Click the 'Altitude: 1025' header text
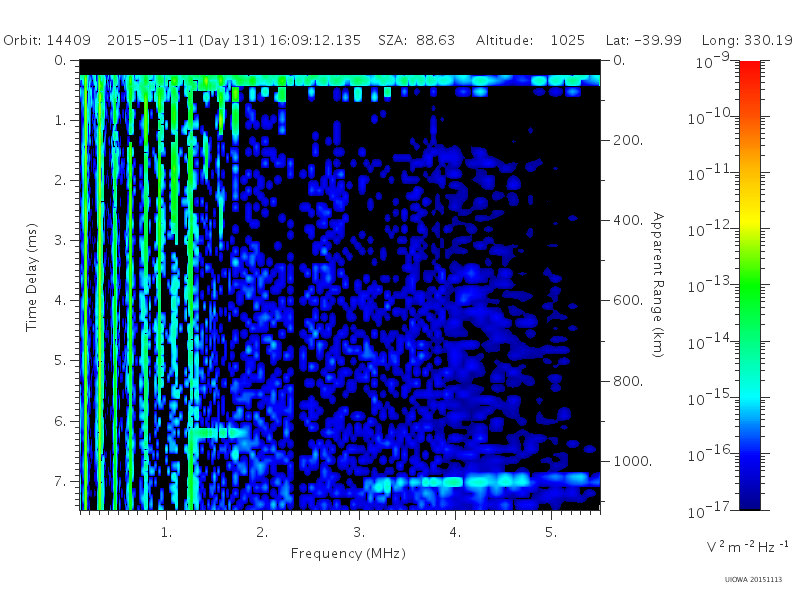This screenshot has height=600, width=800. [530, 40]
